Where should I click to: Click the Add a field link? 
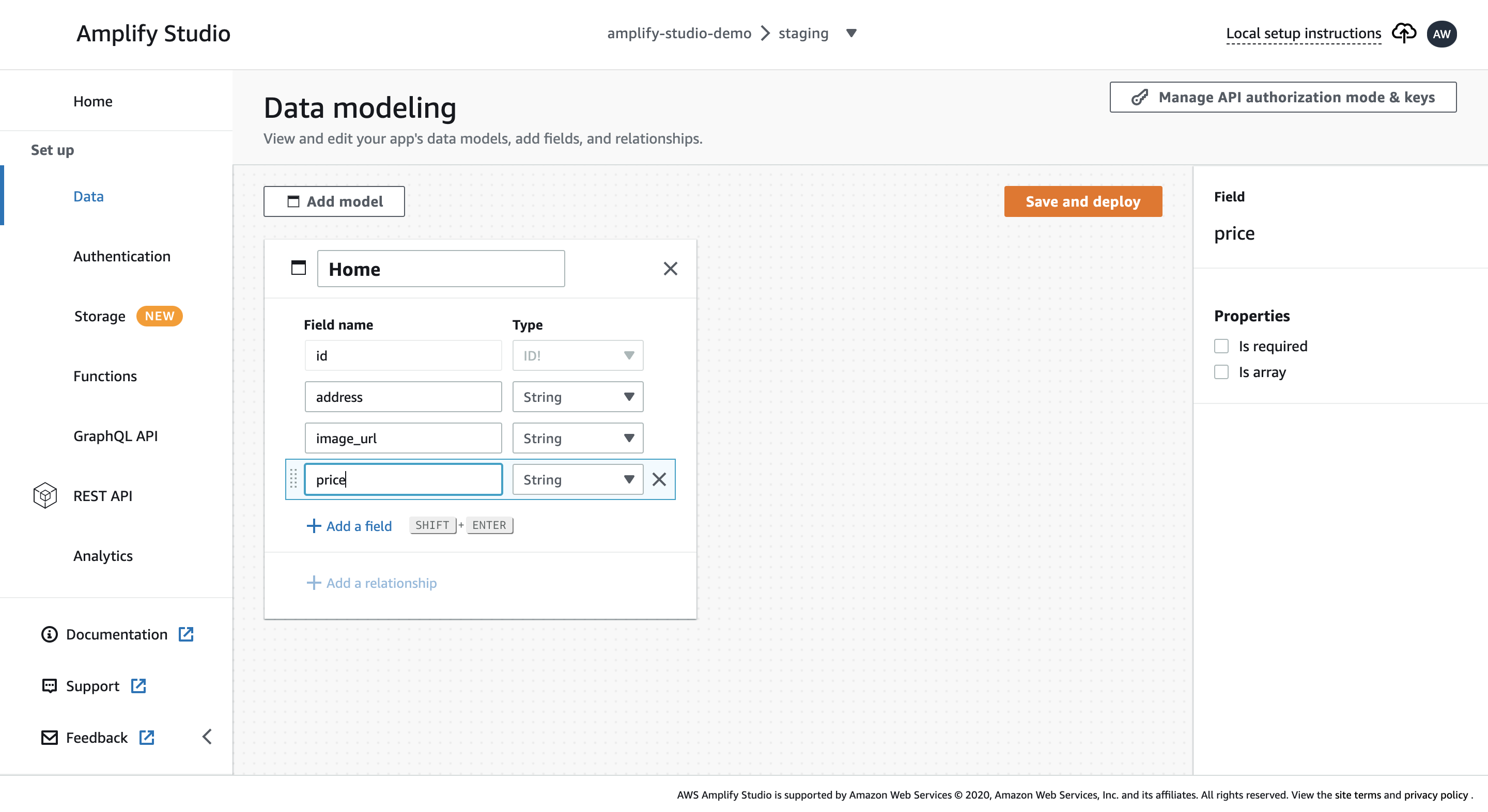(x=349, y=525)
